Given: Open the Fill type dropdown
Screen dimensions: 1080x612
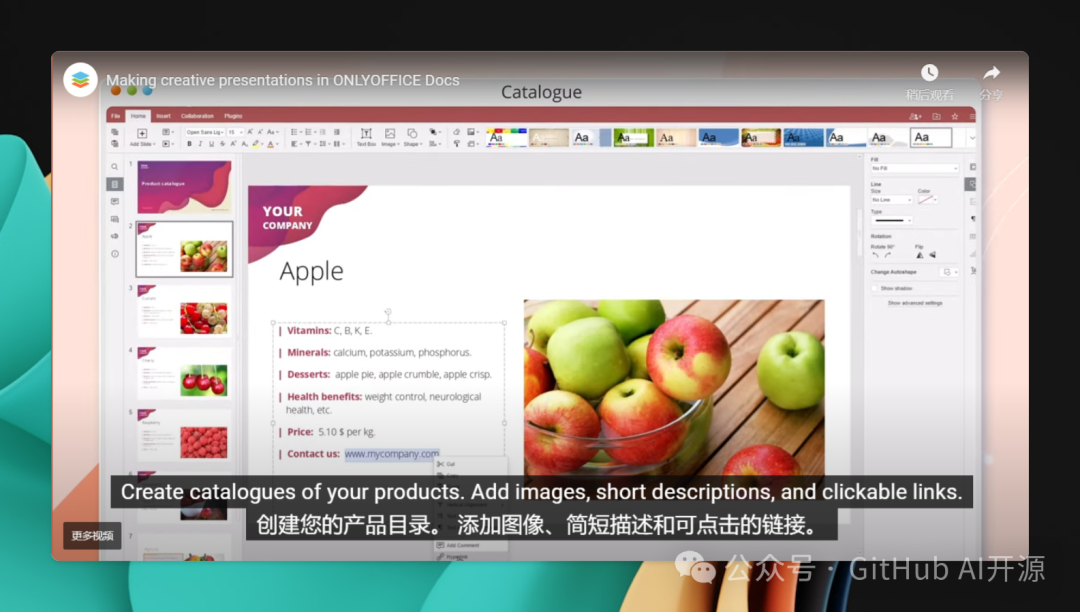Looking at the screenshot, I should pos(915,168).
